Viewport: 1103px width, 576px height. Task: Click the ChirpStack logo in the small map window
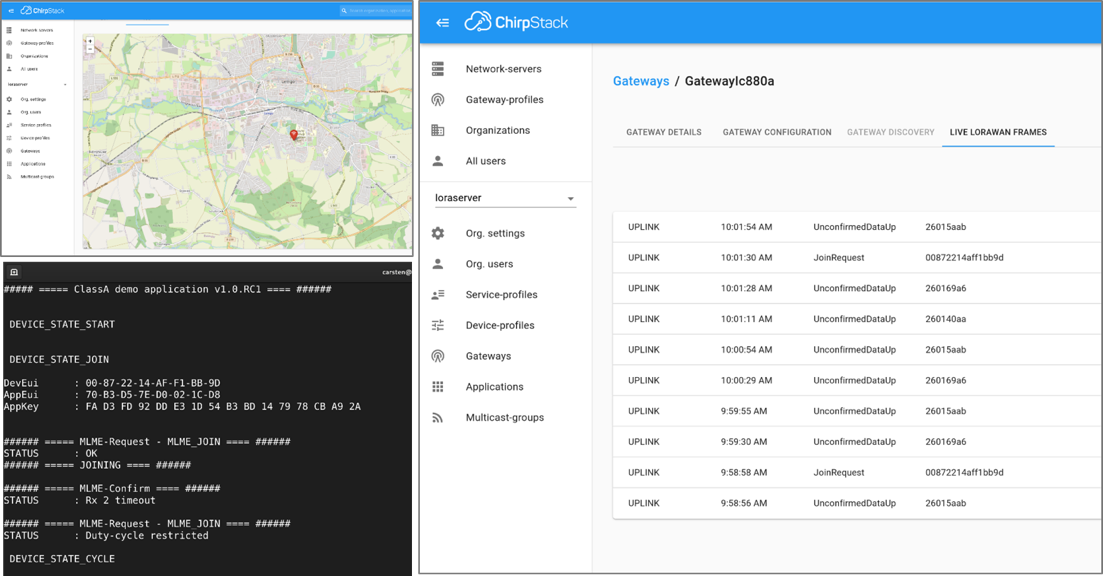[x=43, y=11]
